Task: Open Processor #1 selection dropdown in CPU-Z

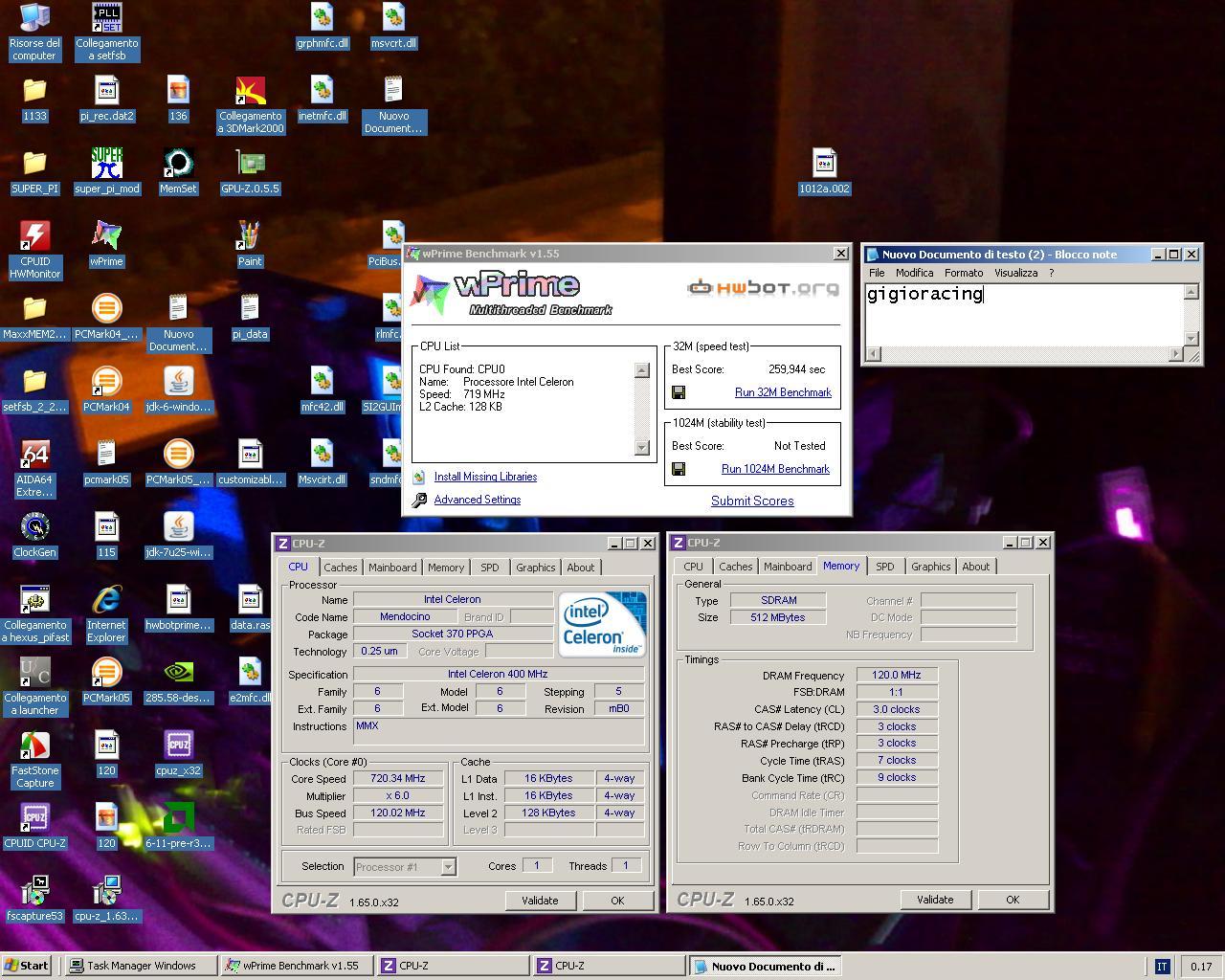Action: [x=448, y=867]
